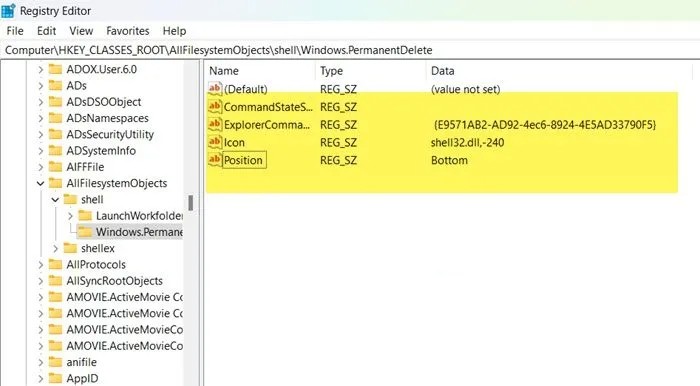The height and width of the screenshot is (386, 700).
Task: Select the AllSyncRootObjects folder icon
Action: pyautogui.click(x=55, y=281)
